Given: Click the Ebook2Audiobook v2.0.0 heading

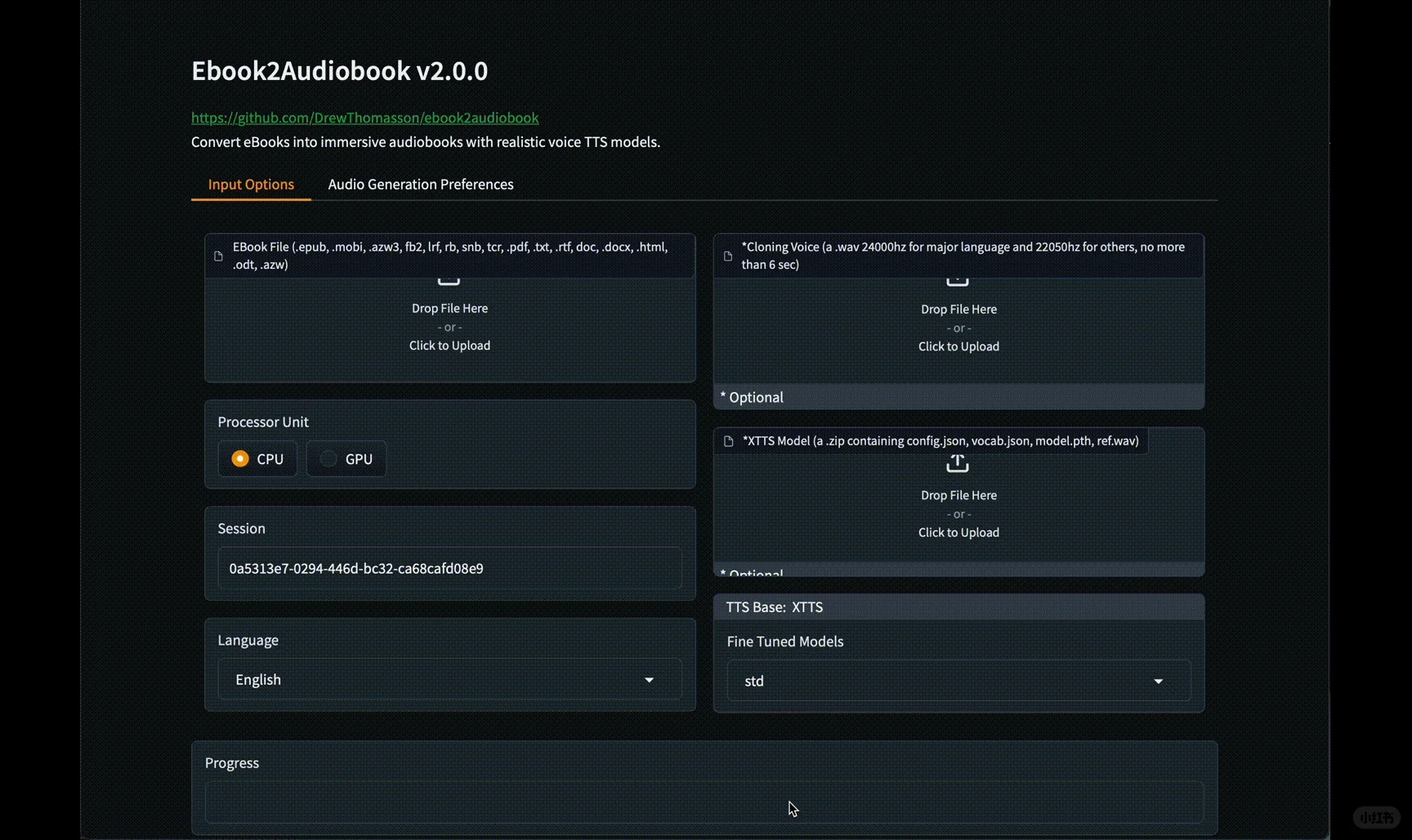Looking at the screenshot, I should 340,71.
